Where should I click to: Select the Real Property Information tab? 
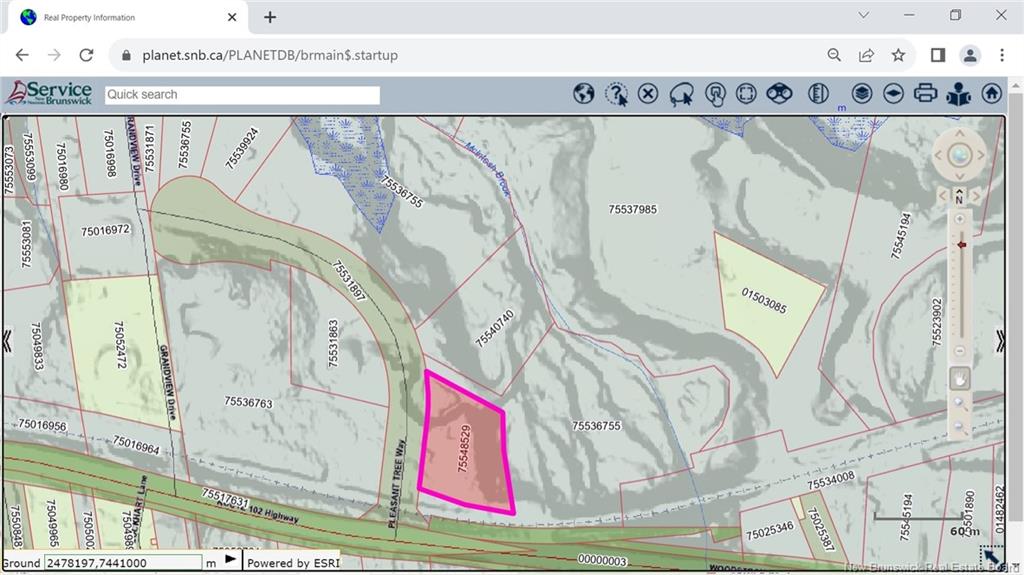click(124, 18)
